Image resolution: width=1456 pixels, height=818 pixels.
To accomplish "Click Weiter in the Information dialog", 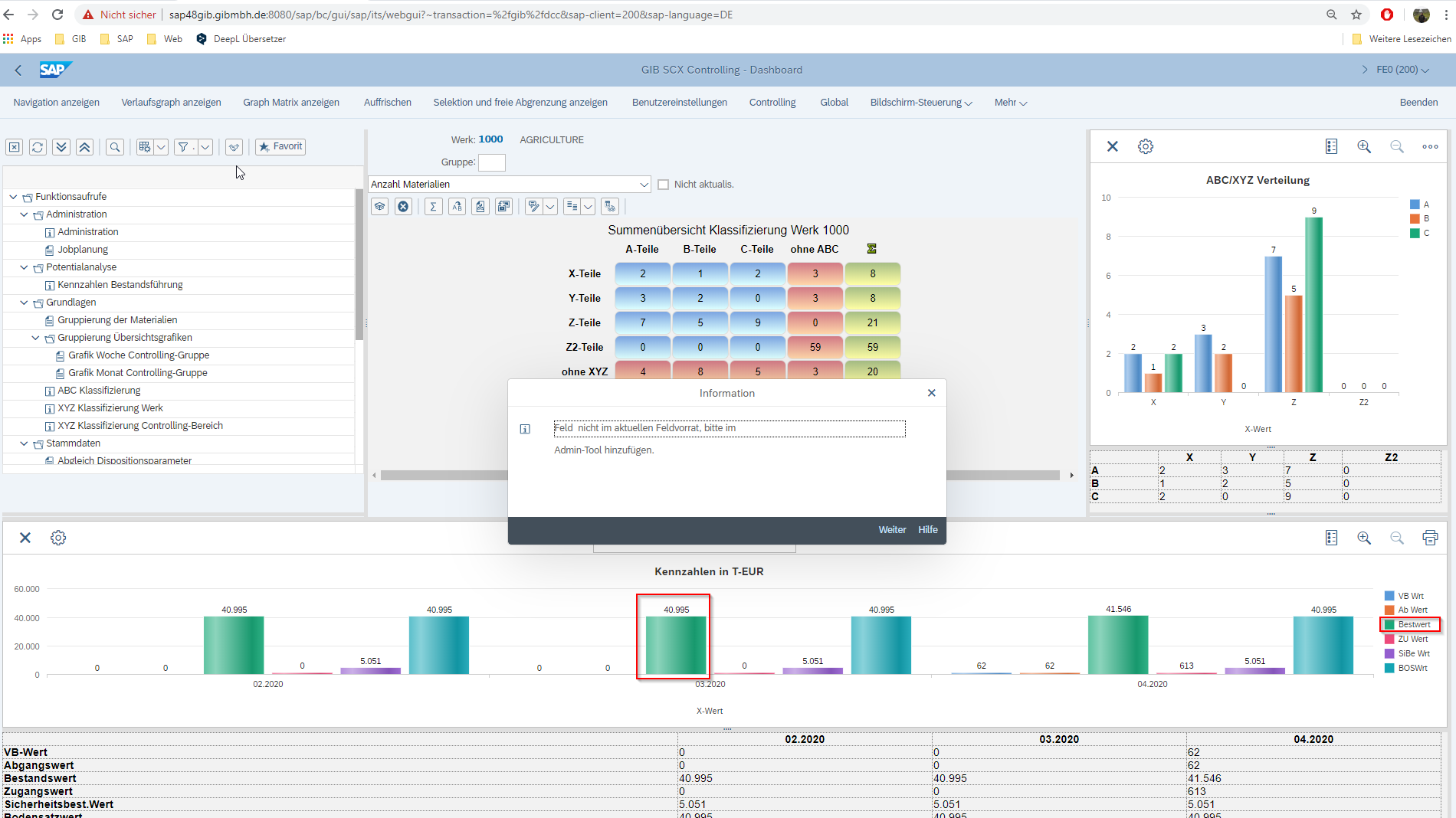I will click(x=891, y=530).
